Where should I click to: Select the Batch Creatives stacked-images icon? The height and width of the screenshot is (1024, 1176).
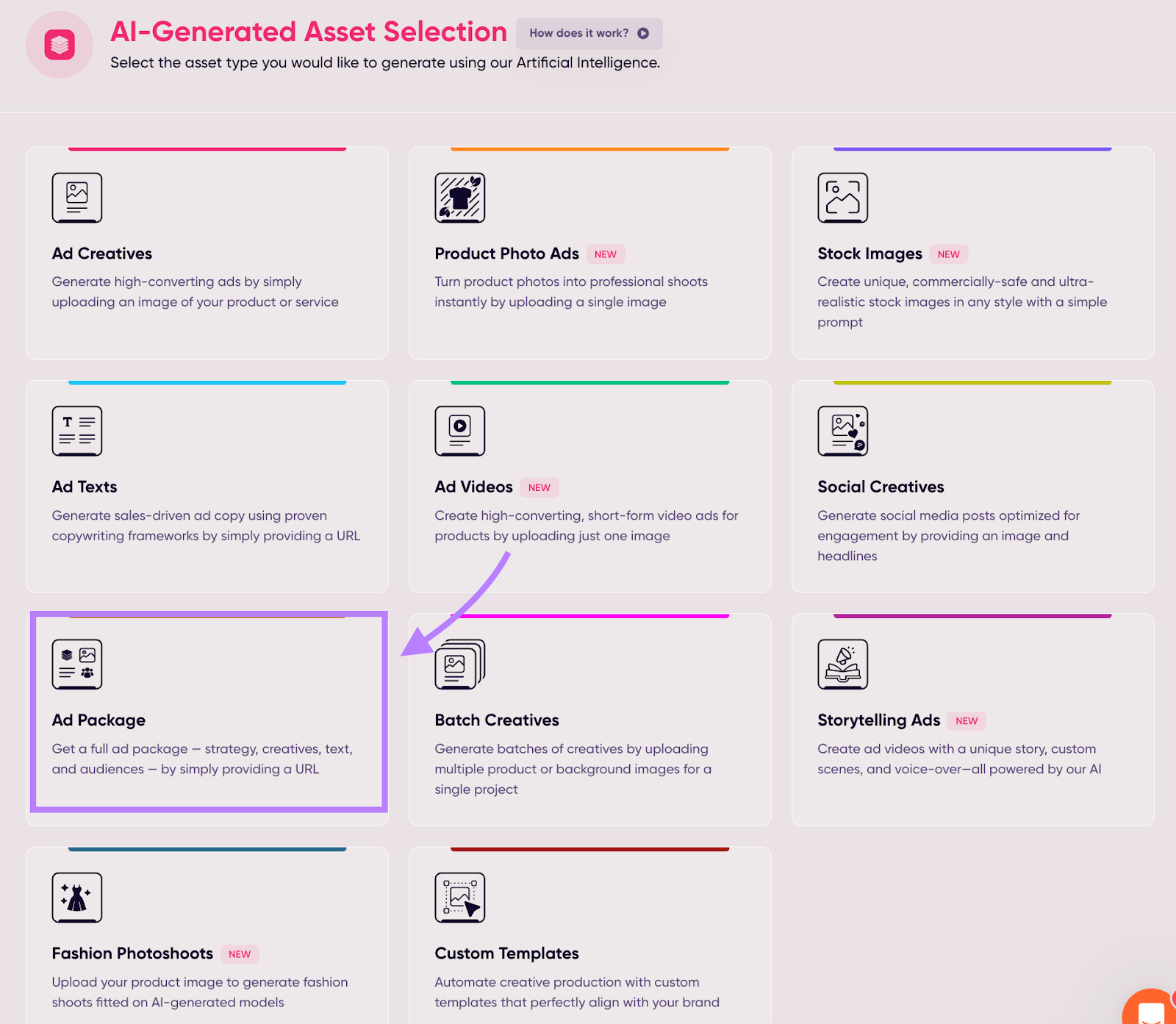coord(460,664)
